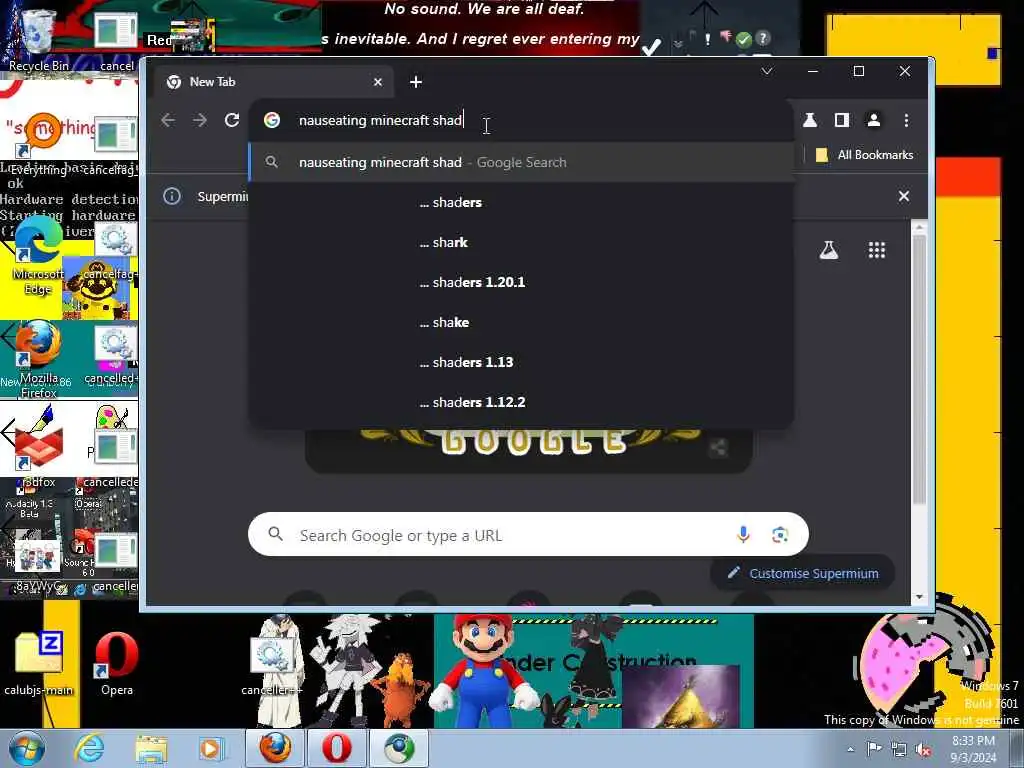
Task: Switch to Opera on the taskbar
Action: (337, 748)
